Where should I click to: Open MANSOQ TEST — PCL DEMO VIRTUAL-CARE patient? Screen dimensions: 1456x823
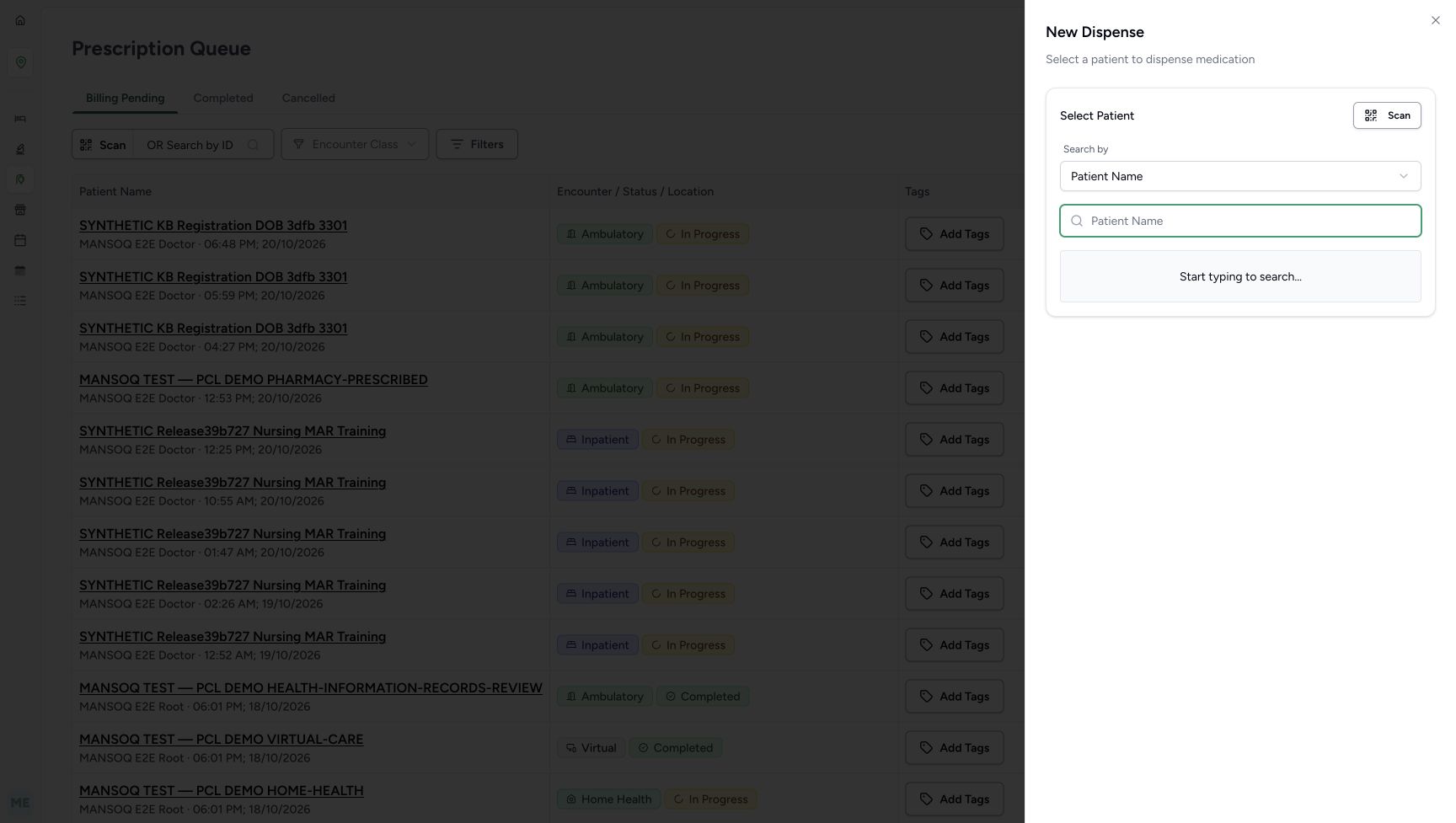[221, 740]
